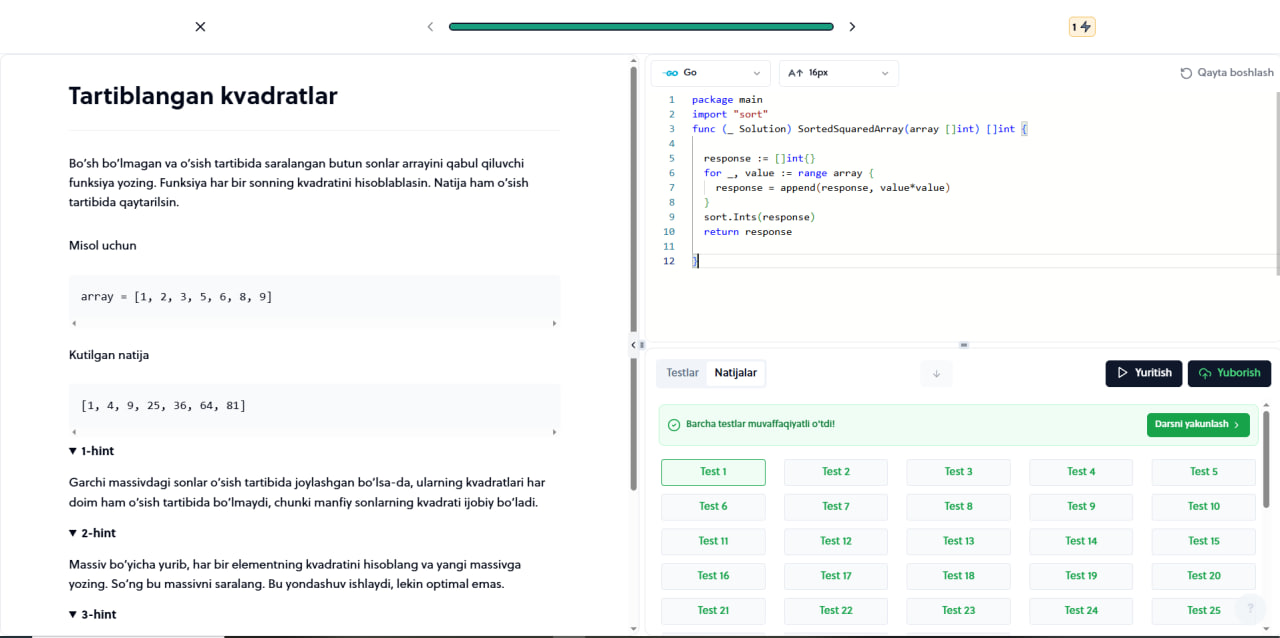Select Test 1 result
Viewport: 1280px width, 638px height.
click(x=713, y=472)
